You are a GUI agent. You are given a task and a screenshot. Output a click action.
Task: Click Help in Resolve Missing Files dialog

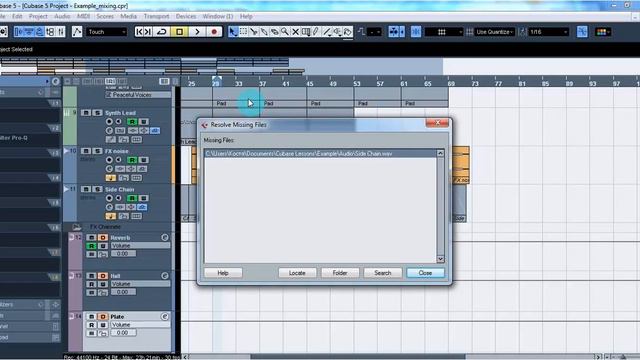pyautogui.click(x=223, y=273)
